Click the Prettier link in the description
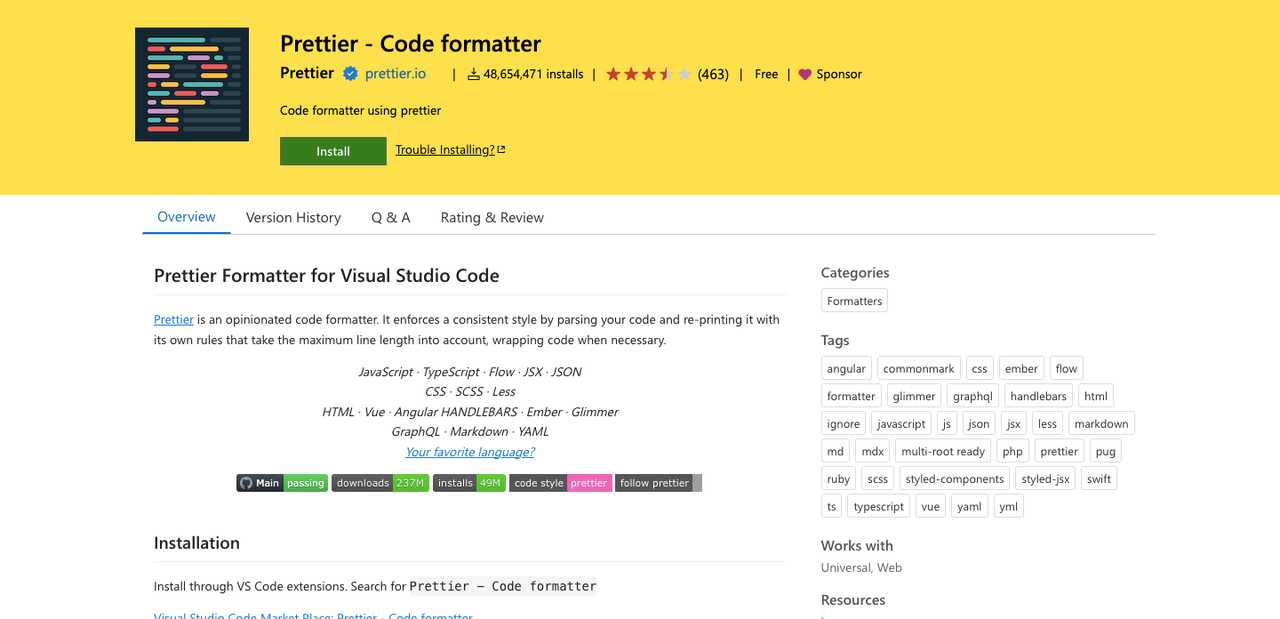The height and width of the screenshot is (619, 1280). pyautogui.click(x=174, y=320)
